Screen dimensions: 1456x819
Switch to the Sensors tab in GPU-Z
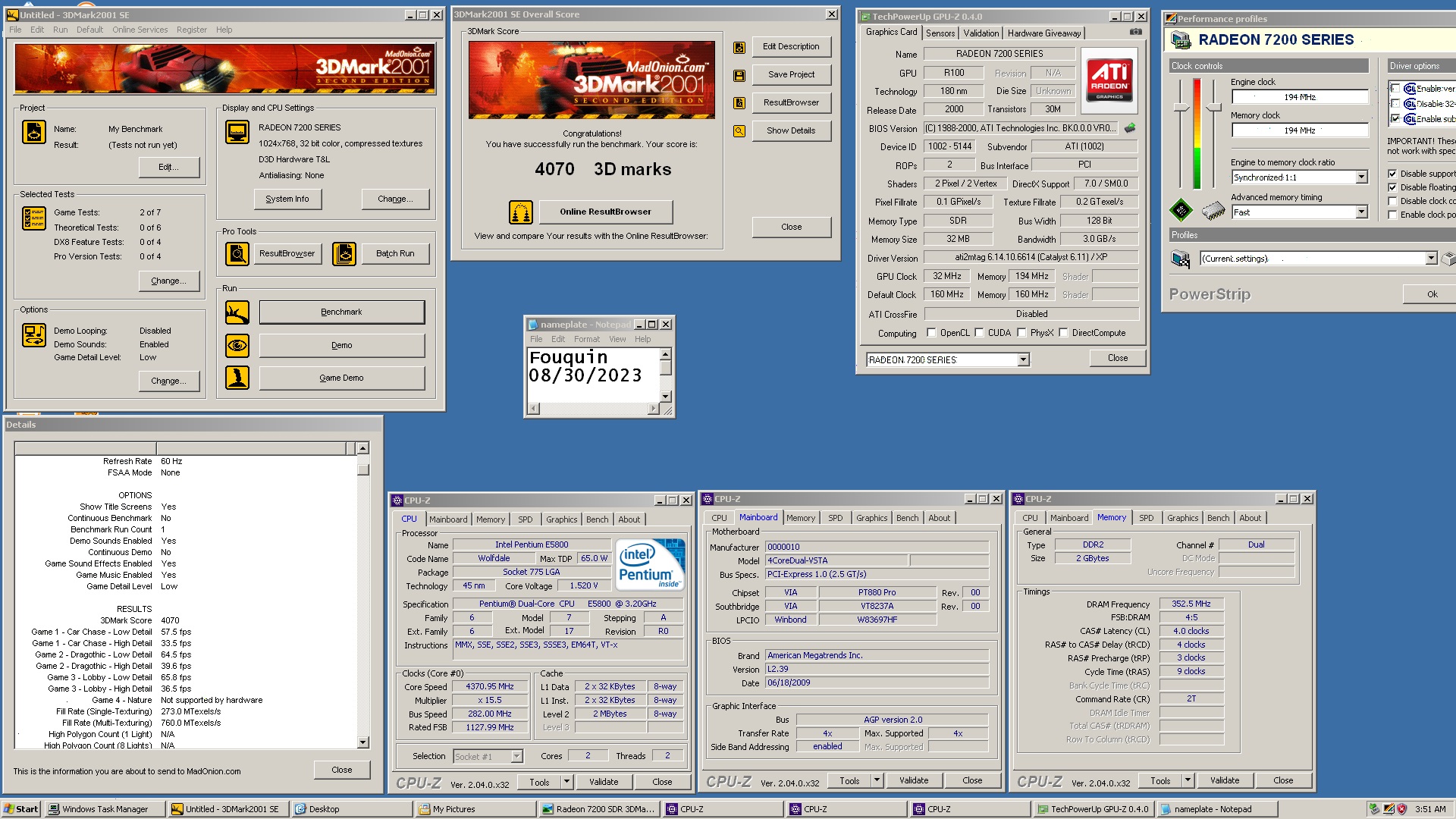pyautogui.click(x=940, y=33)
